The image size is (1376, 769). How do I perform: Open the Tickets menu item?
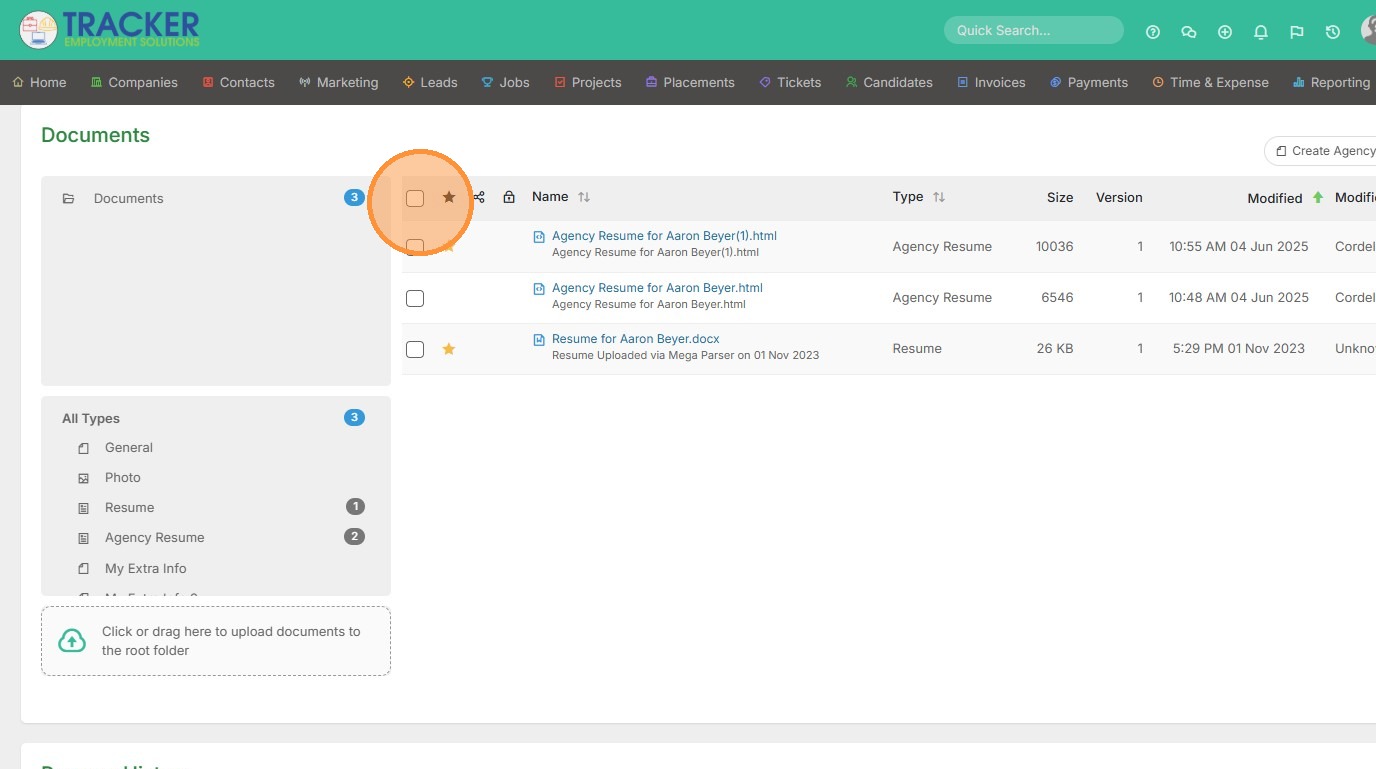click(790, 82)
